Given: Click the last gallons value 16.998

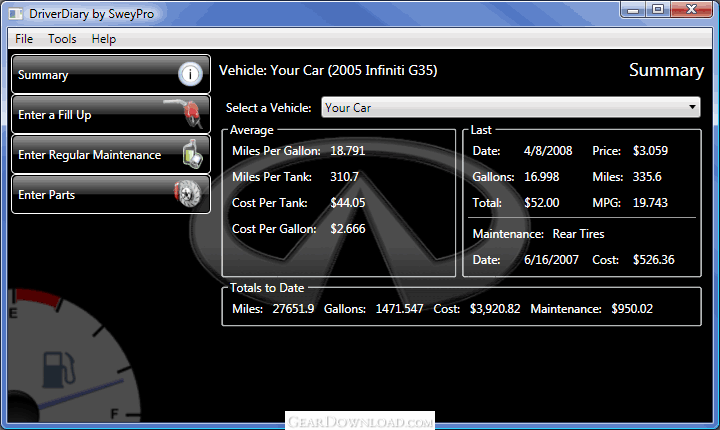Looking at the screenshot, I should pos(542,177).
